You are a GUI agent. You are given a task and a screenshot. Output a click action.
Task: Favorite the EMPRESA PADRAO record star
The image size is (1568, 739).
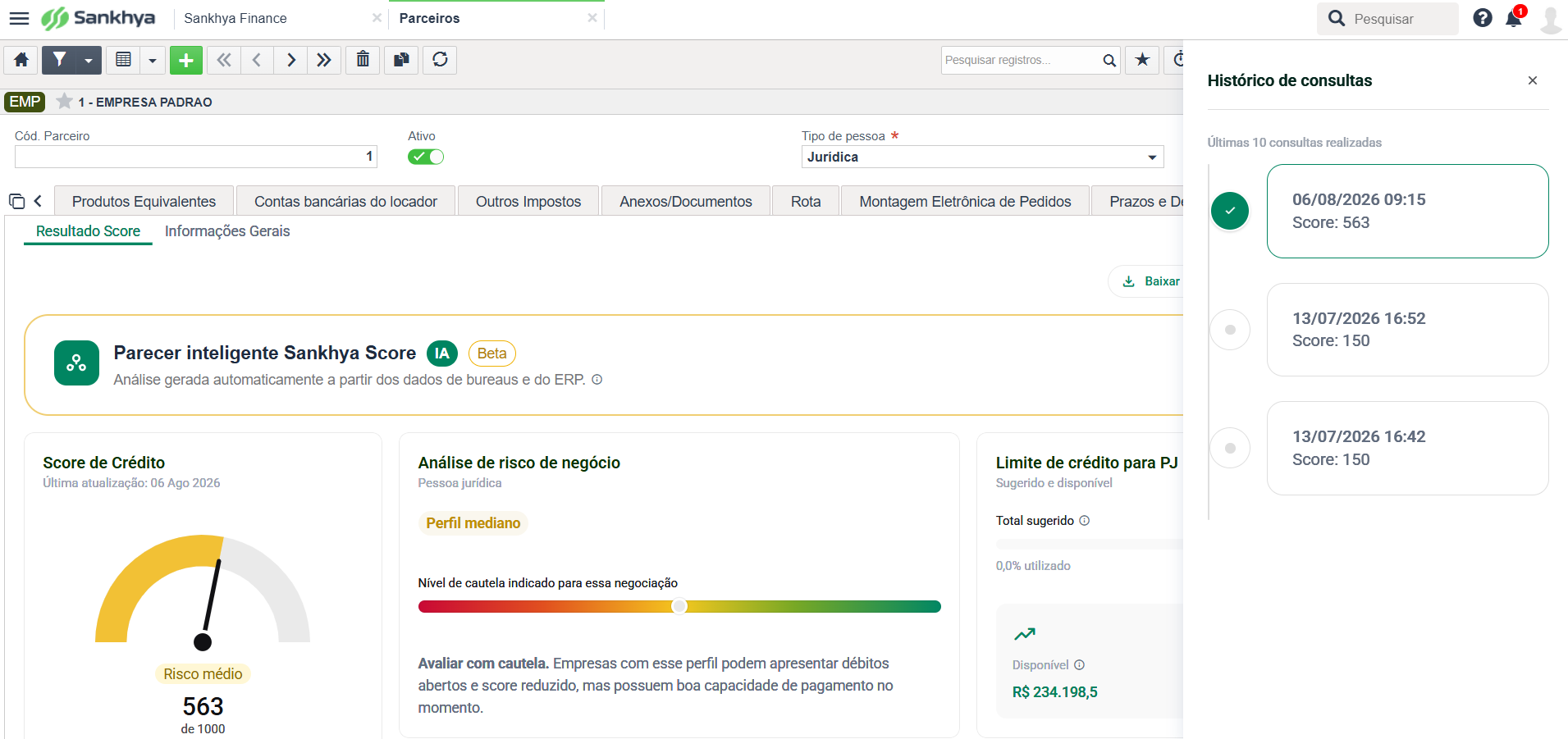tap(64, 102)
